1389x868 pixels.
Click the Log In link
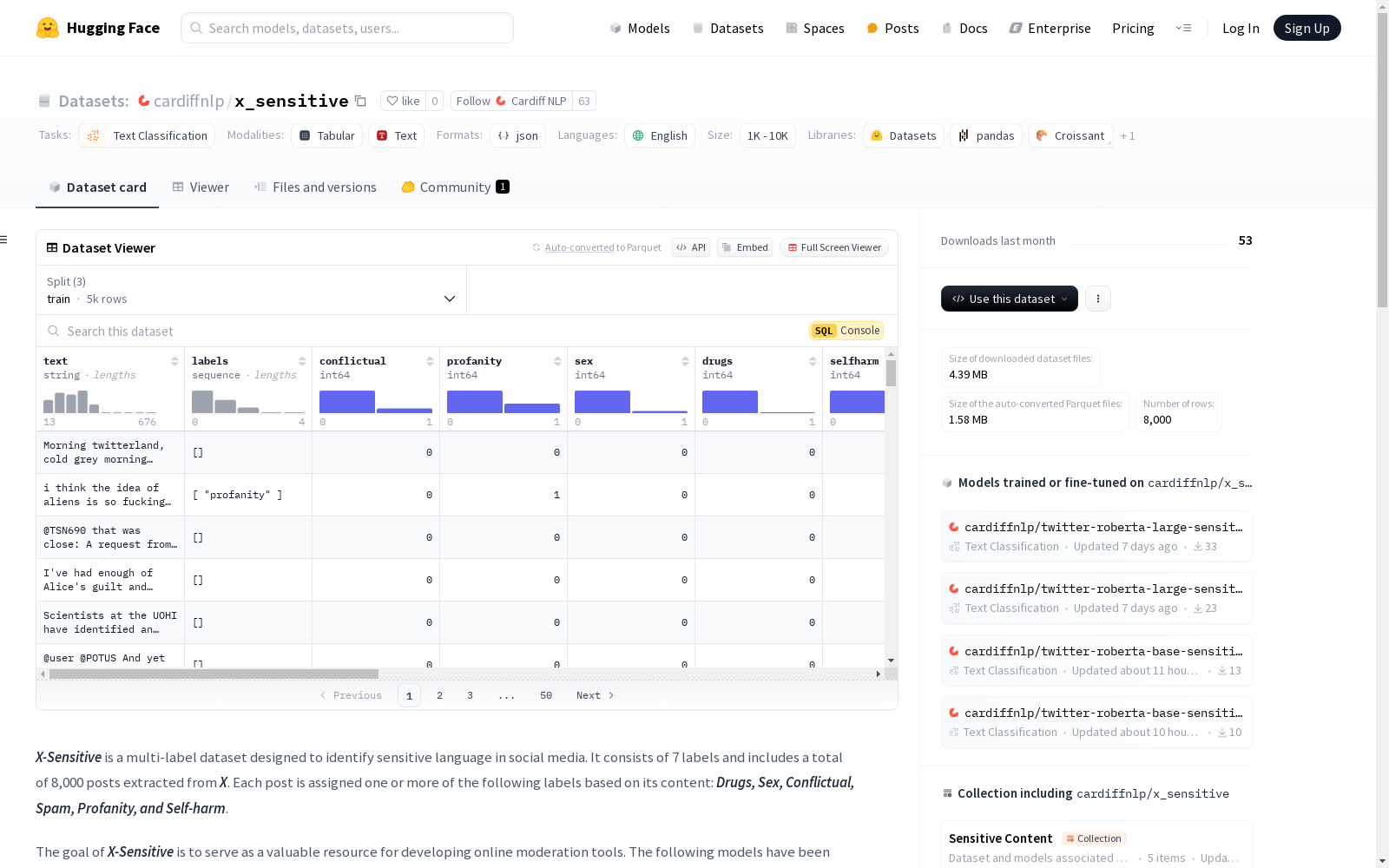[x=1241, y=28]
